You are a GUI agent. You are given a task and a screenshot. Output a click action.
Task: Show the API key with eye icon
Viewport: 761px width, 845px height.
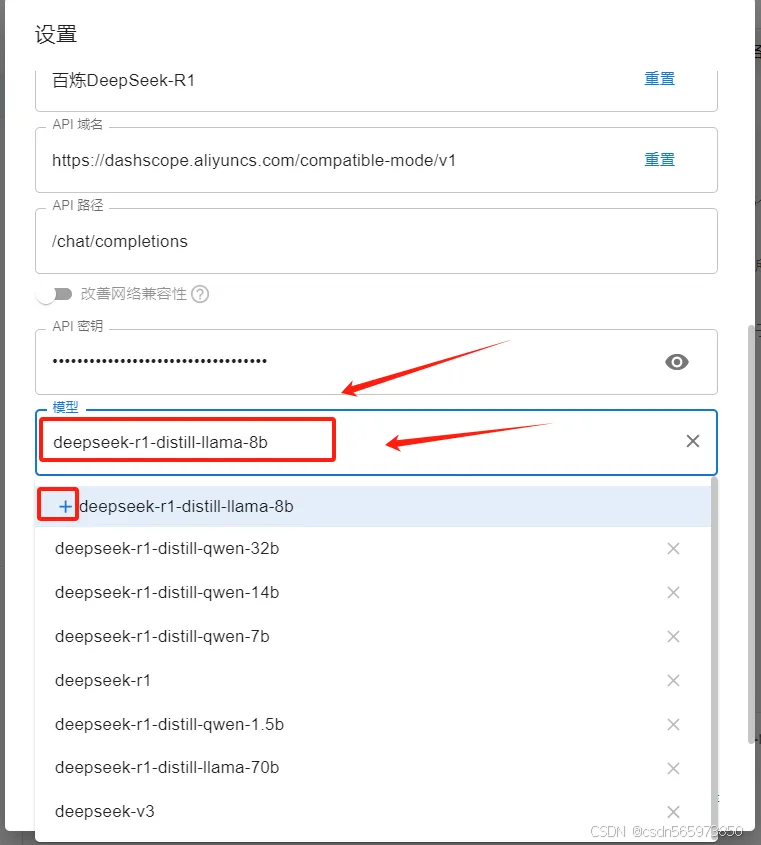(x=676, y=362)
